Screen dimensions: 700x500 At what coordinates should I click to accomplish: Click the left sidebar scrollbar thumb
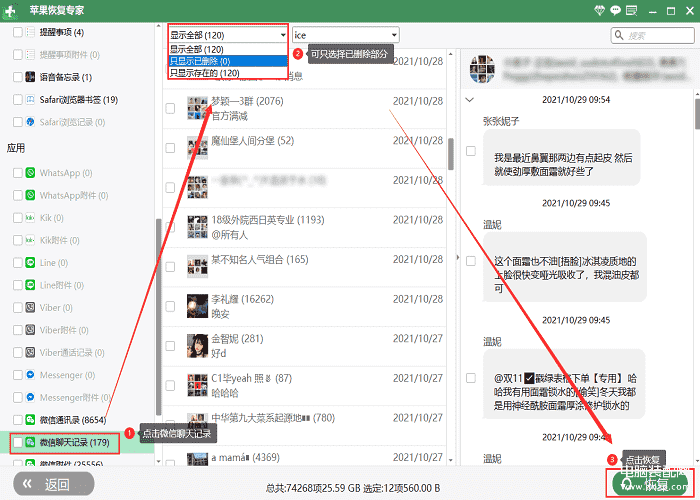click(158, 317)
